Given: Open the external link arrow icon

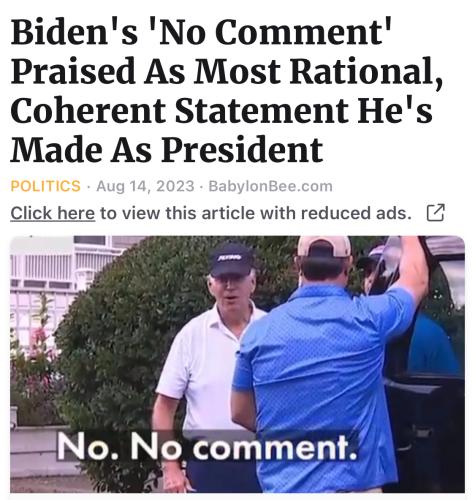Looking at the screenshot, I should coord(436,213).
